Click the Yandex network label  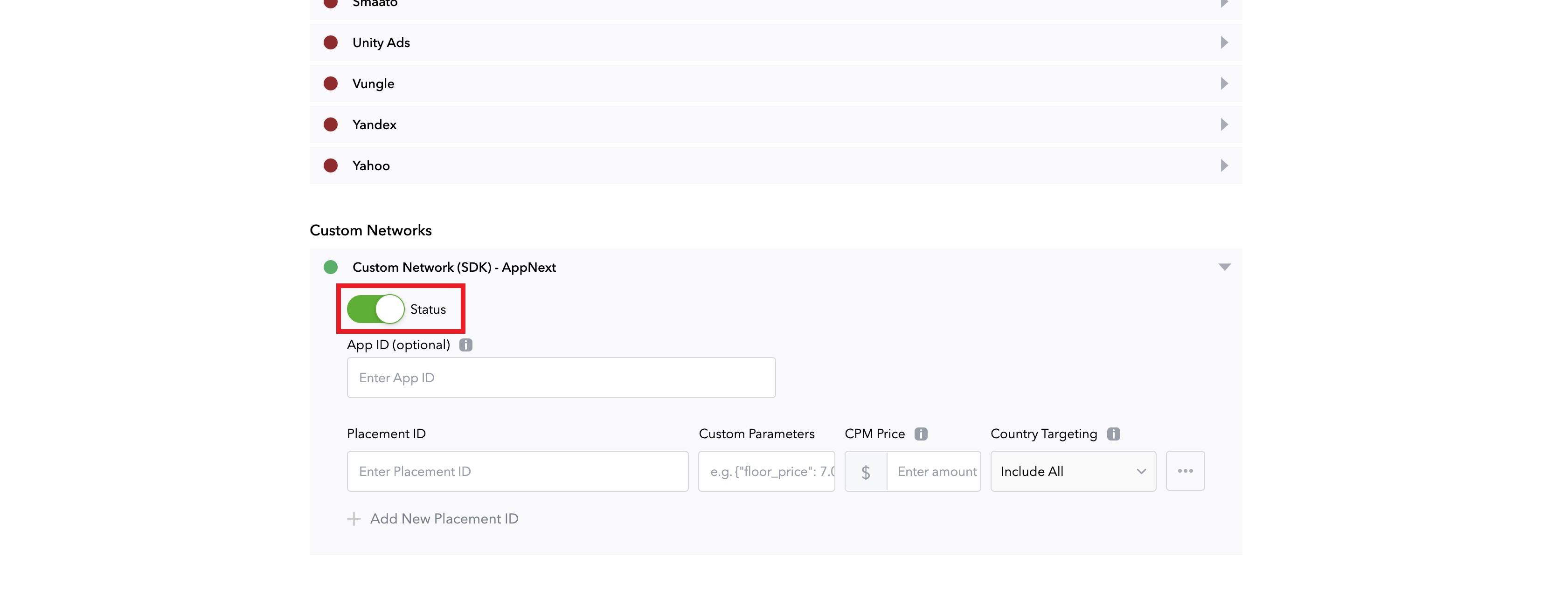coord(374,125)
